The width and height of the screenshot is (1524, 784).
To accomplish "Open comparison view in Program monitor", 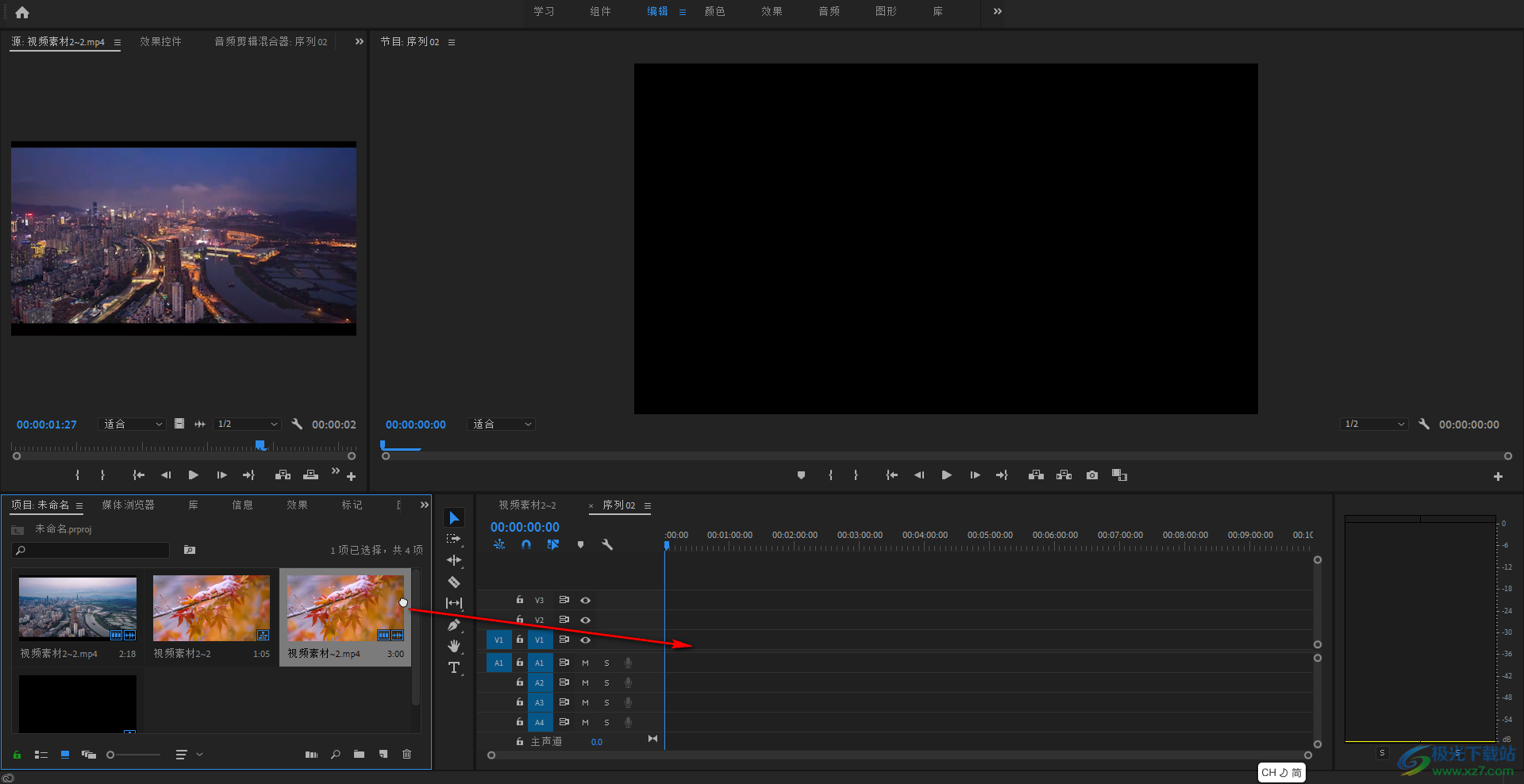I will tap(1120, 475).
